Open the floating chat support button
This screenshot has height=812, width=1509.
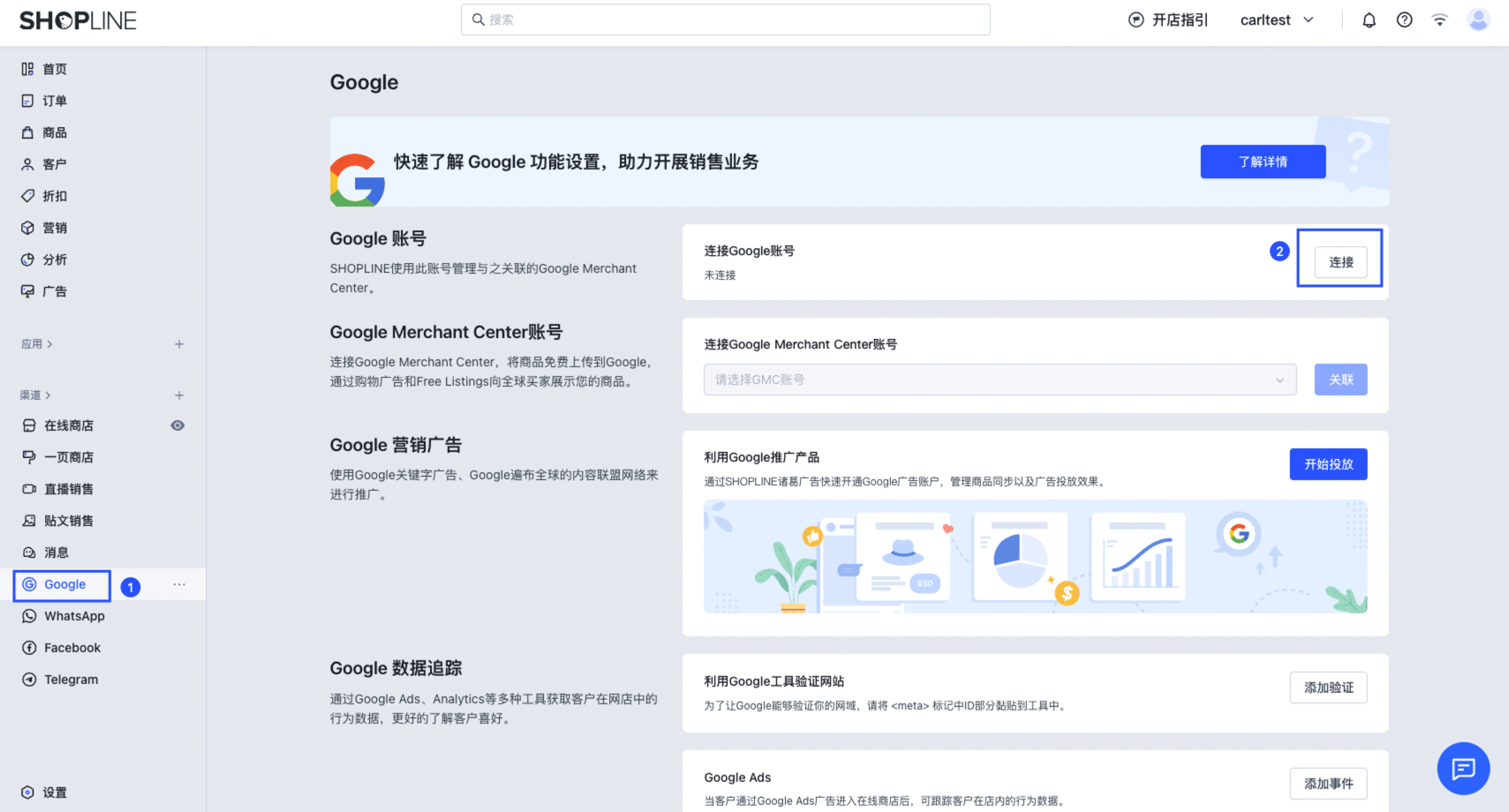(1463, 769)
